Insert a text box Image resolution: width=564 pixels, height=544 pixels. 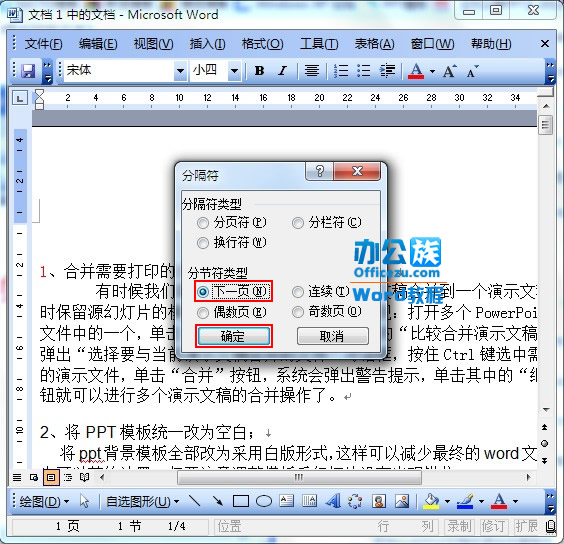287,501
